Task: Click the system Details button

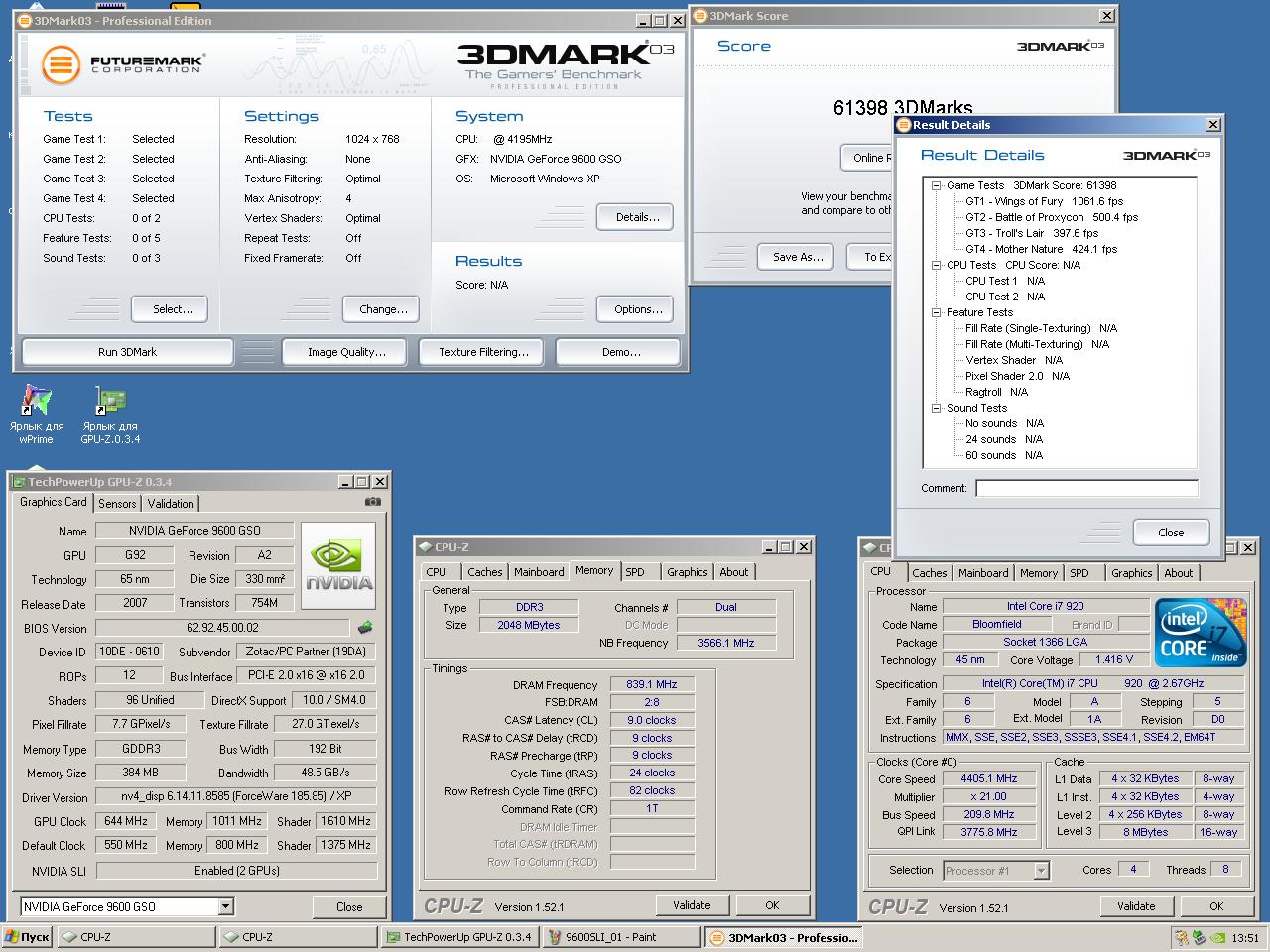Action: pyautogui.click(x=637, y=217)
